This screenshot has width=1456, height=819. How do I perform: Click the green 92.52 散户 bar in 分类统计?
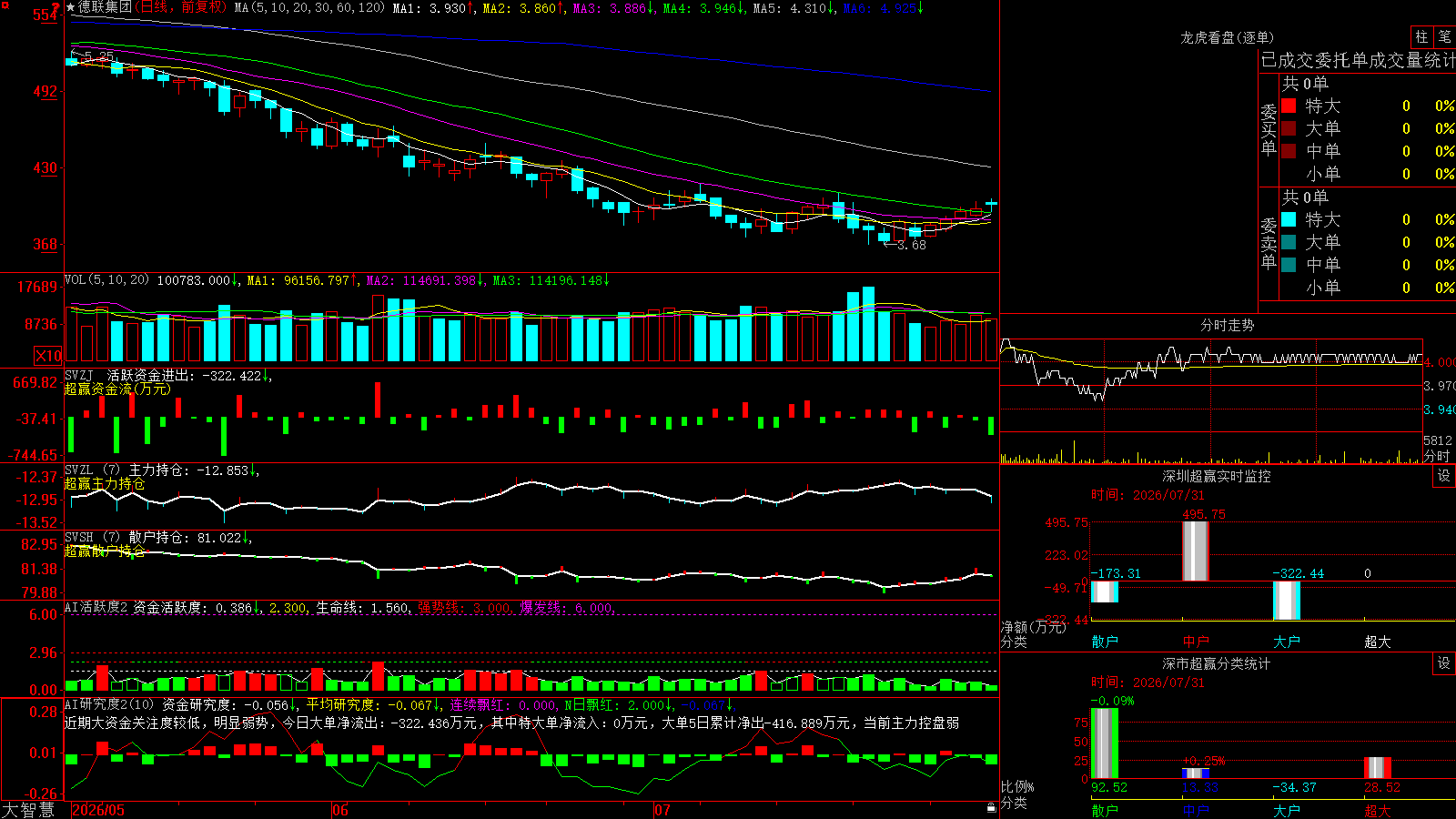point(1104,743)
